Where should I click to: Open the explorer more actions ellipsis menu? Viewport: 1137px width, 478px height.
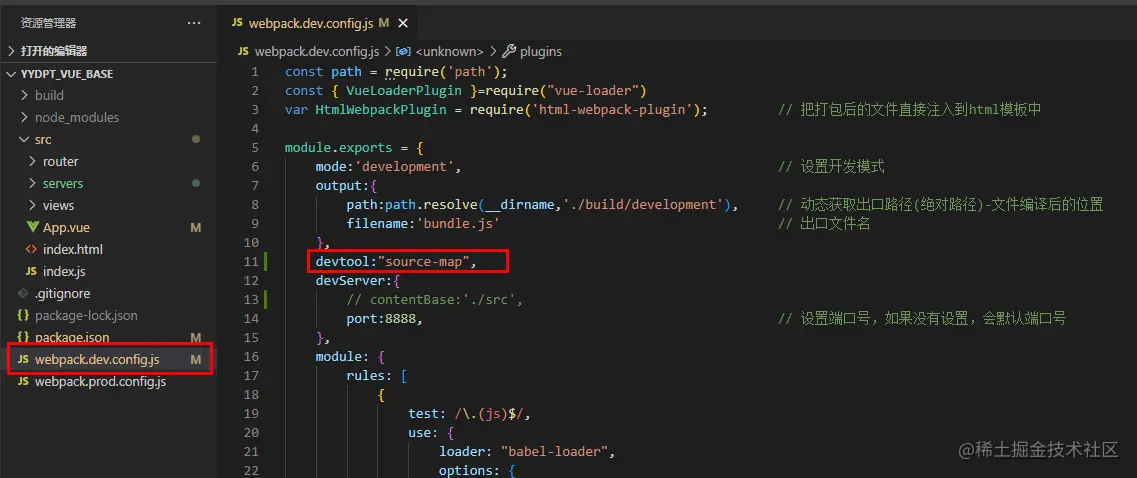pos(194,23)
